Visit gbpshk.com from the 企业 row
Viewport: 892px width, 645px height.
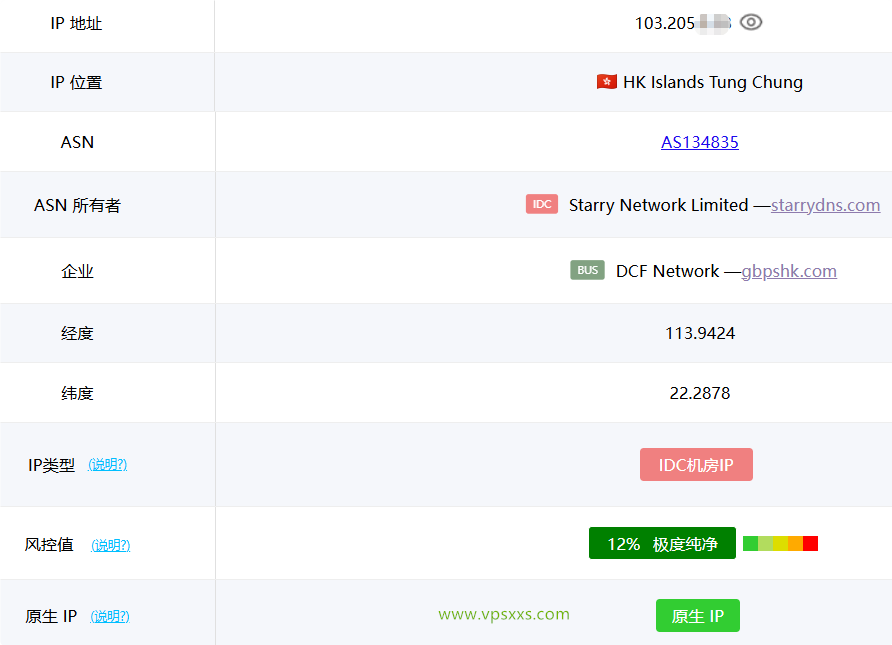(x=789, y=270)
